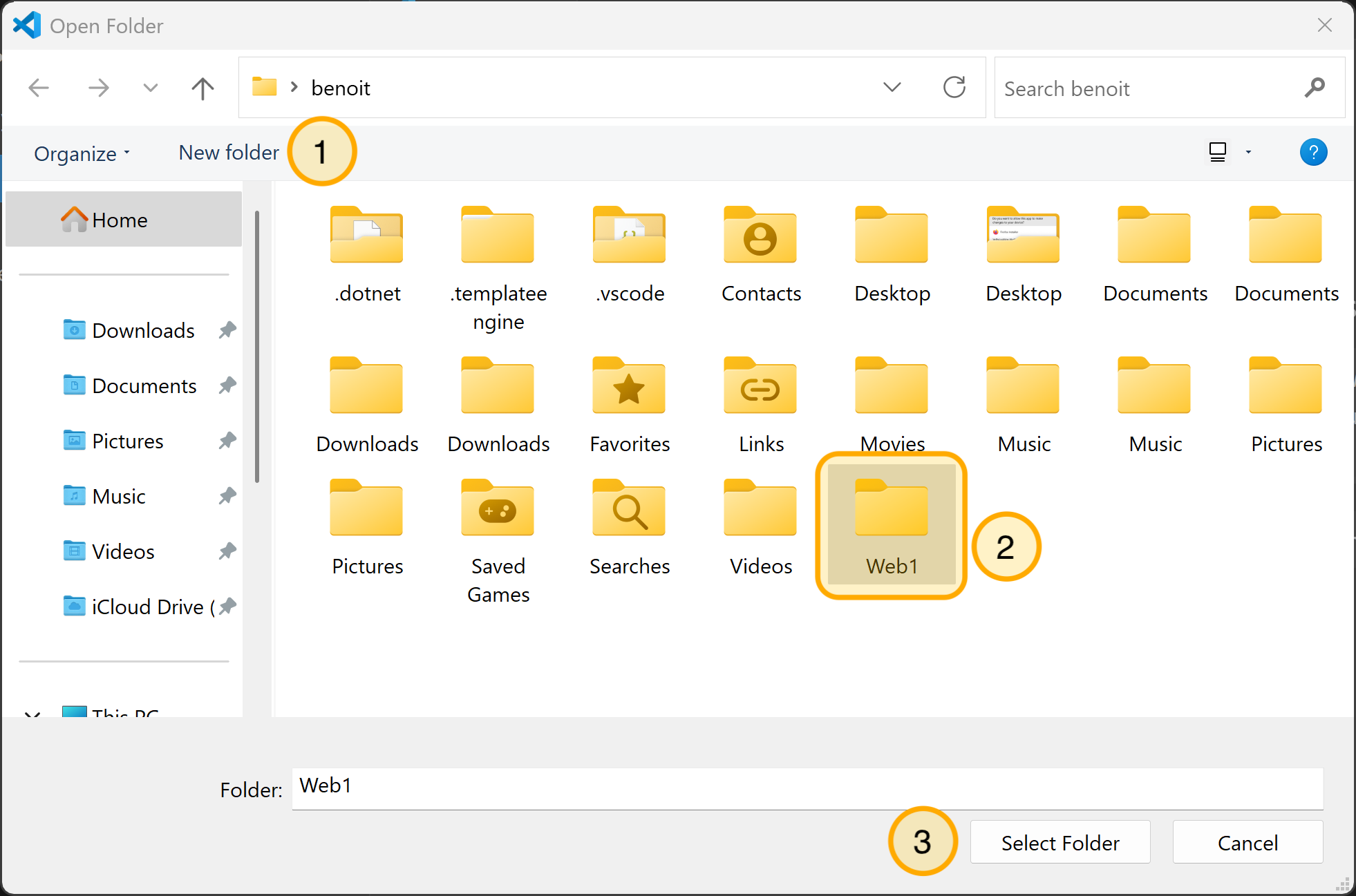1356x896 pixels.
Task: Dismiss the dialog with Cancel
Action: pyautogui.click(x=1247, y=842)
